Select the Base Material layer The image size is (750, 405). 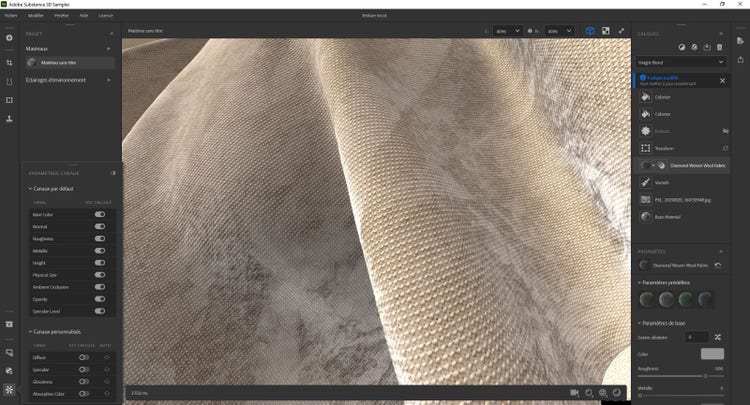coord(683,217)
